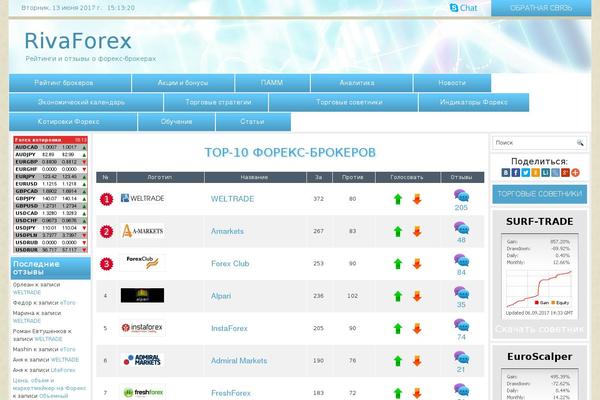Click A-Markets logo image

click(x=142, y=231)
